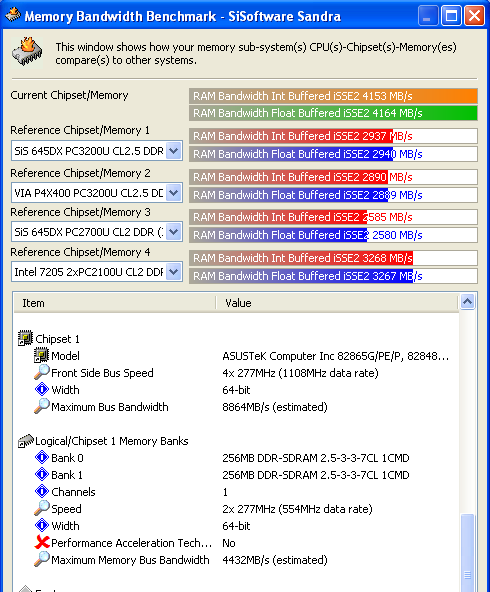
Task: Click the Intel 7205 2xPC2100U combo box
Action: (x=97, y=272)
